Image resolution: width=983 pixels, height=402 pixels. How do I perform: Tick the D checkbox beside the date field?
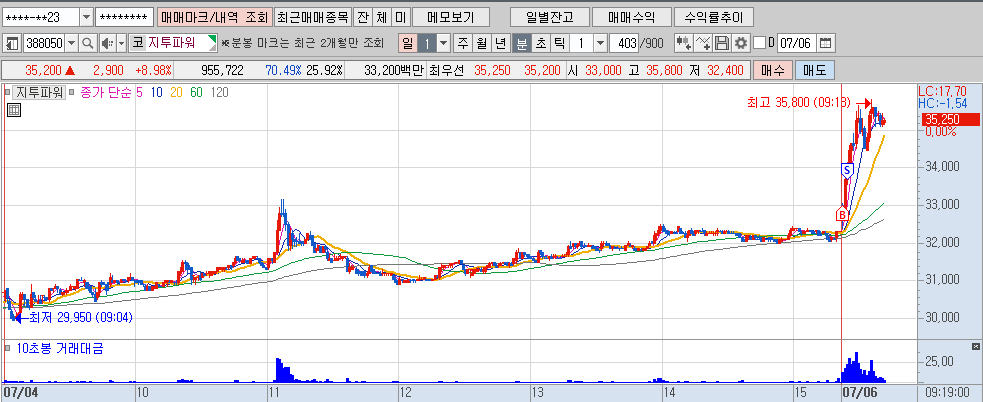point(759,43)
